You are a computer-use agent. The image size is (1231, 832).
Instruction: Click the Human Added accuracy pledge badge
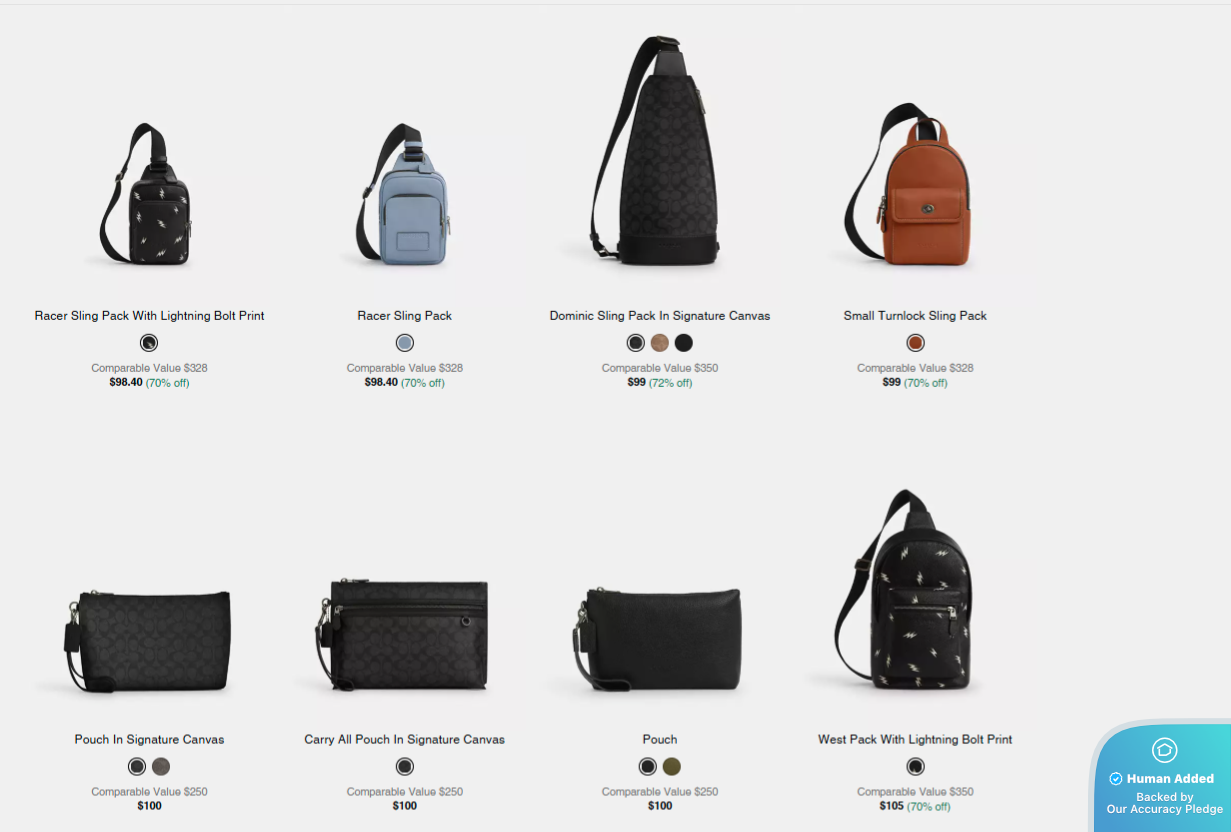tap(1163, 777)
